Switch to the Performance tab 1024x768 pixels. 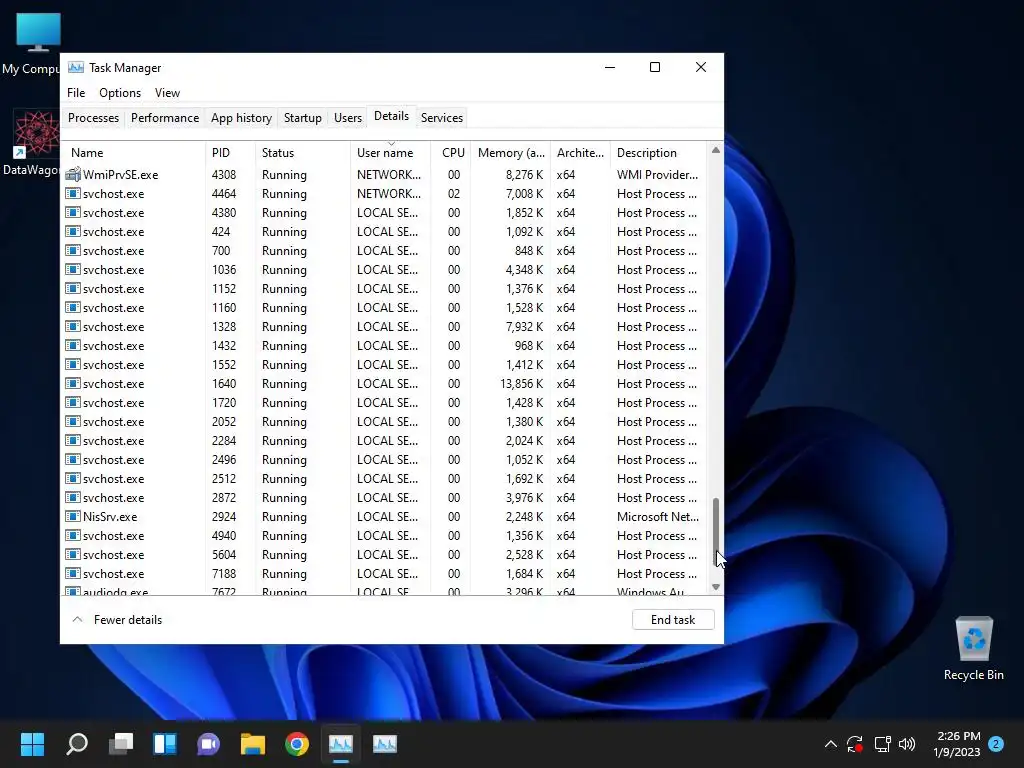click(165, 118)
